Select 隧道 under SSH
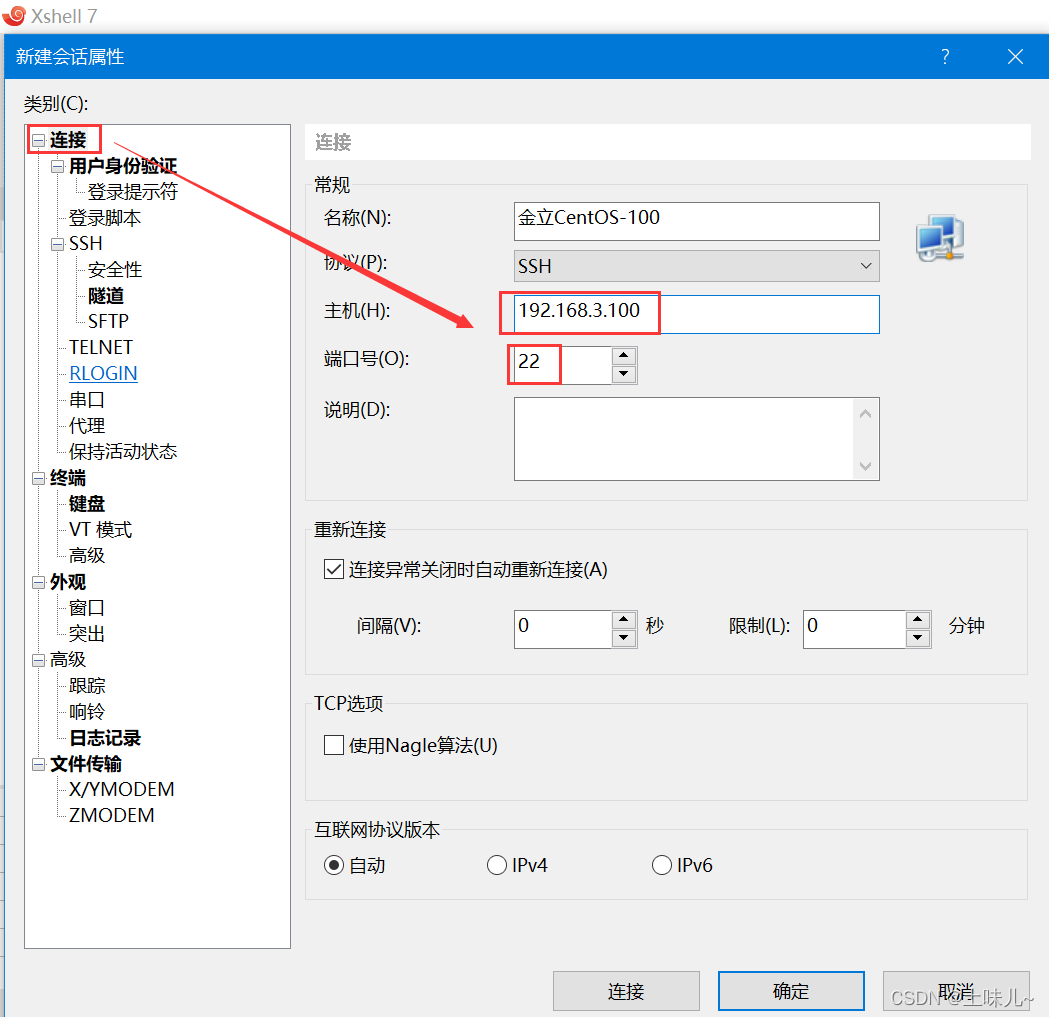1049x1017 pixels. coord(106,296)
